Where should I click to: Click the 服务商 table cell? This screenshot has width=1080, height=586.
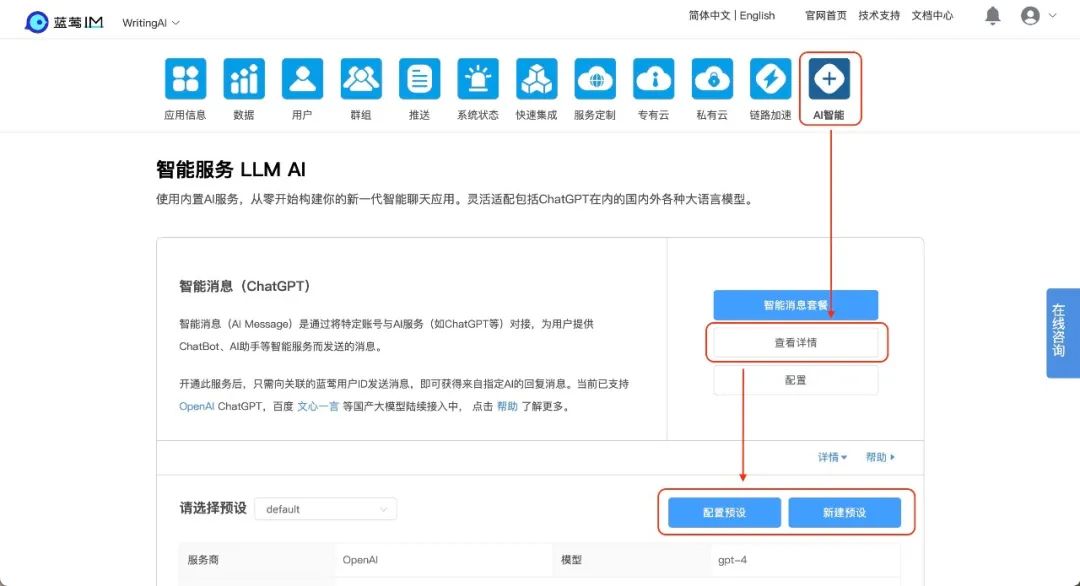[258, 560]
